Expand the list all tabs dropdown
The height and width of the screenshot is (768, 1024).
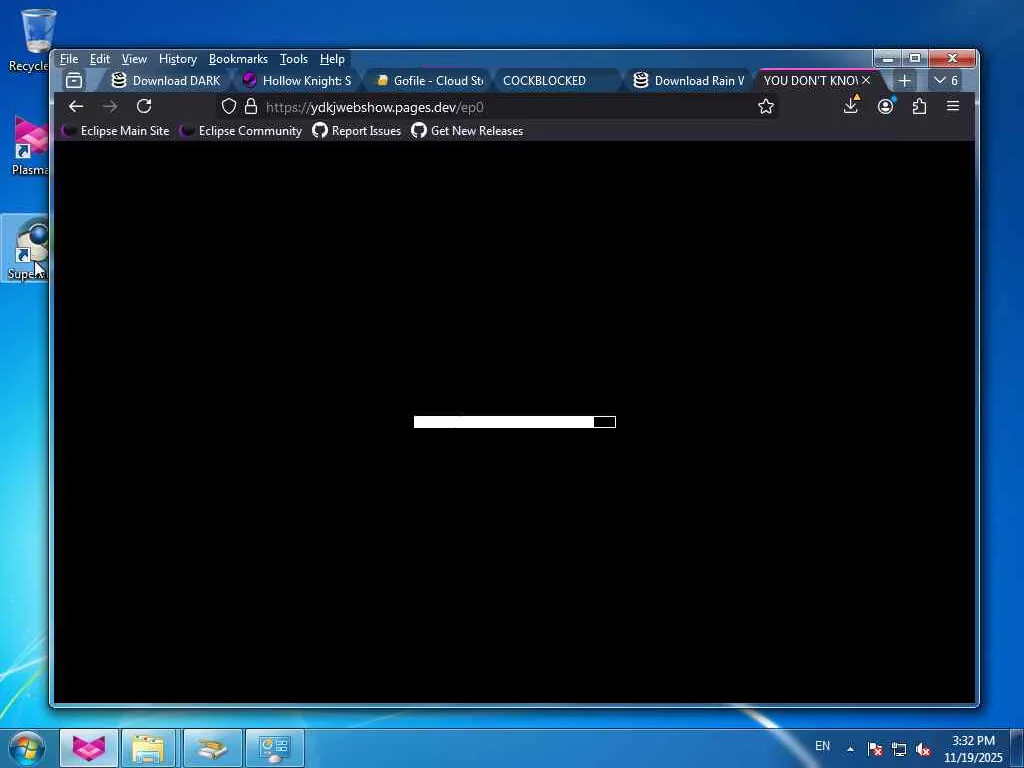pos(945,80)
